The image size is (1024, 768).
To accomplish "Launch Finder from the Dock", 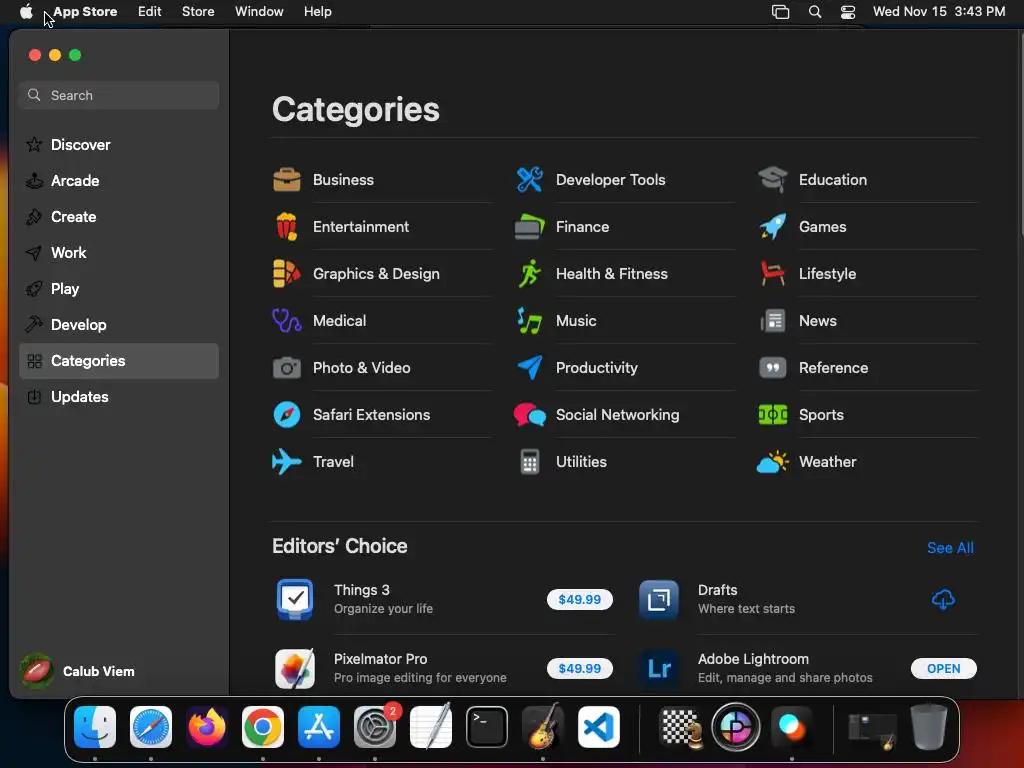I will 95,727.
